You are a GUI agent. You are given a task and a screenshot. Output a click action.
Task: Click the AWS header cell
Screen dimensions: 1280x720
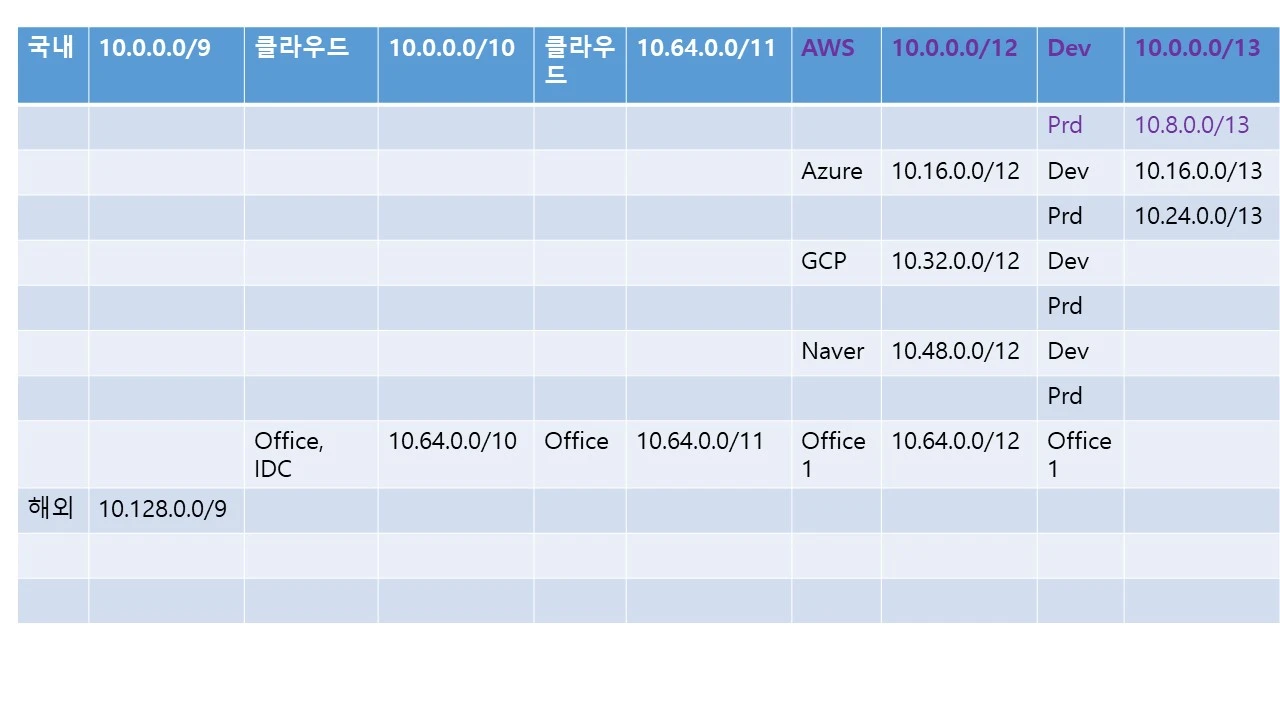click(836, 65)
